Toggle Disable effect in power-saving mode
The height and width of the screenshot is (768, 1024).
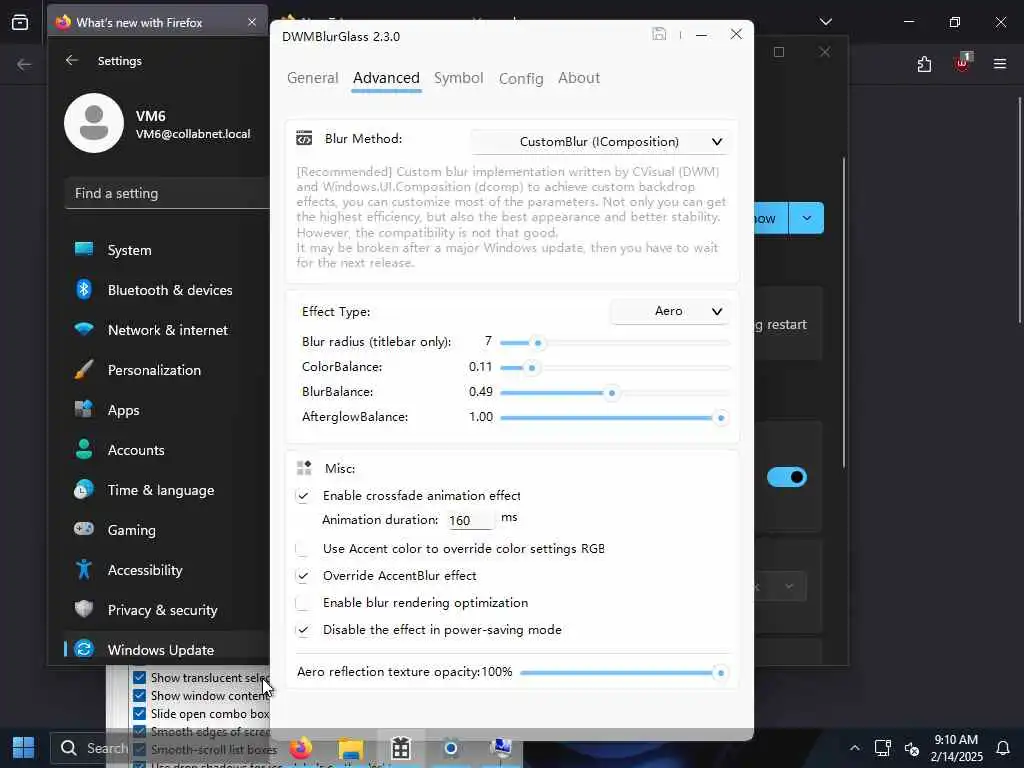pyautogui.click(x=303, y=630)
